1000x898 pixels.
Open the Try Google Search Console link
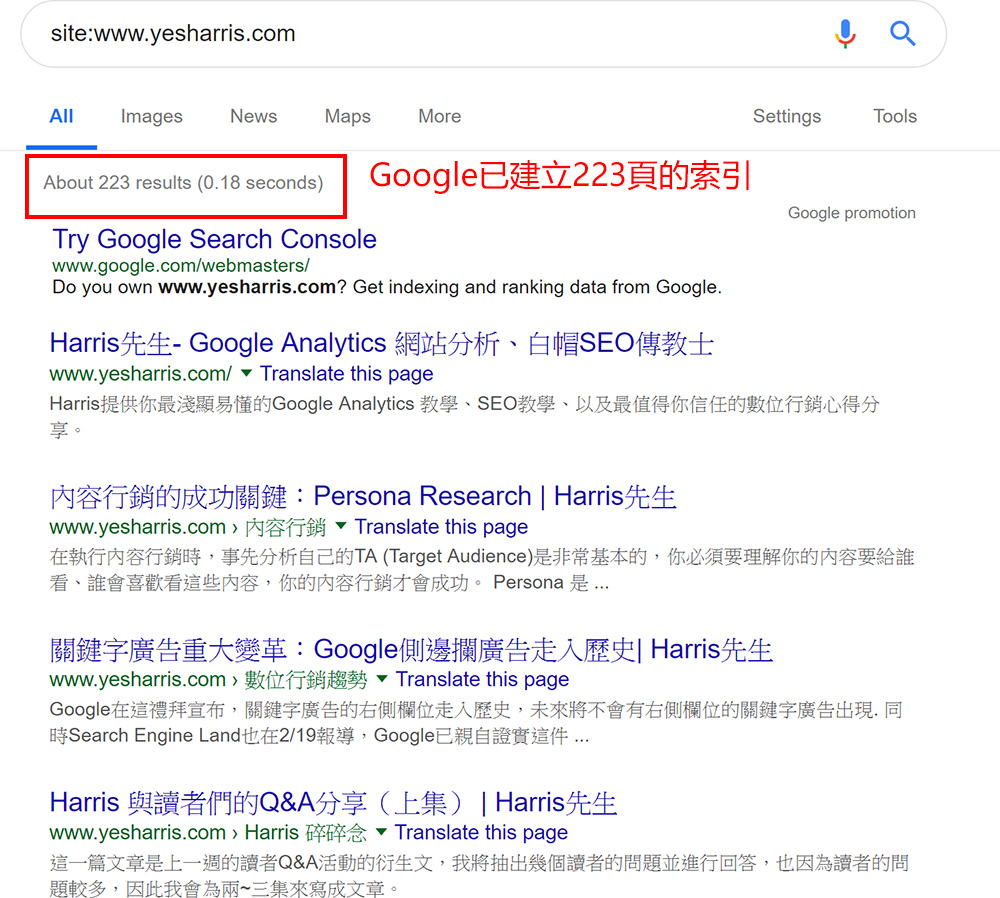[x=214, y=239]
